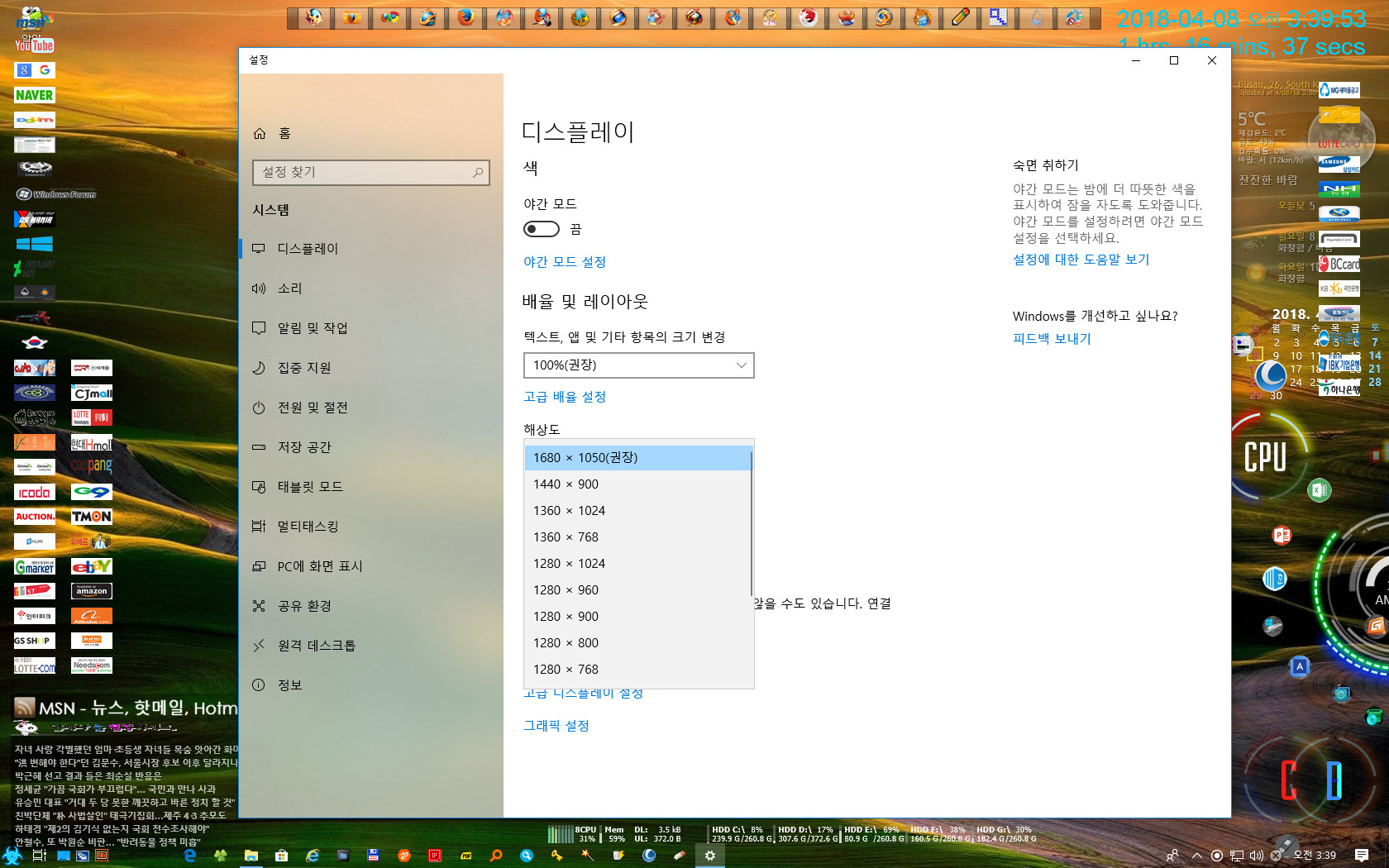Launch Chrome from the top dock
Screen dimensions: 1389x868
tap(390, 17)
